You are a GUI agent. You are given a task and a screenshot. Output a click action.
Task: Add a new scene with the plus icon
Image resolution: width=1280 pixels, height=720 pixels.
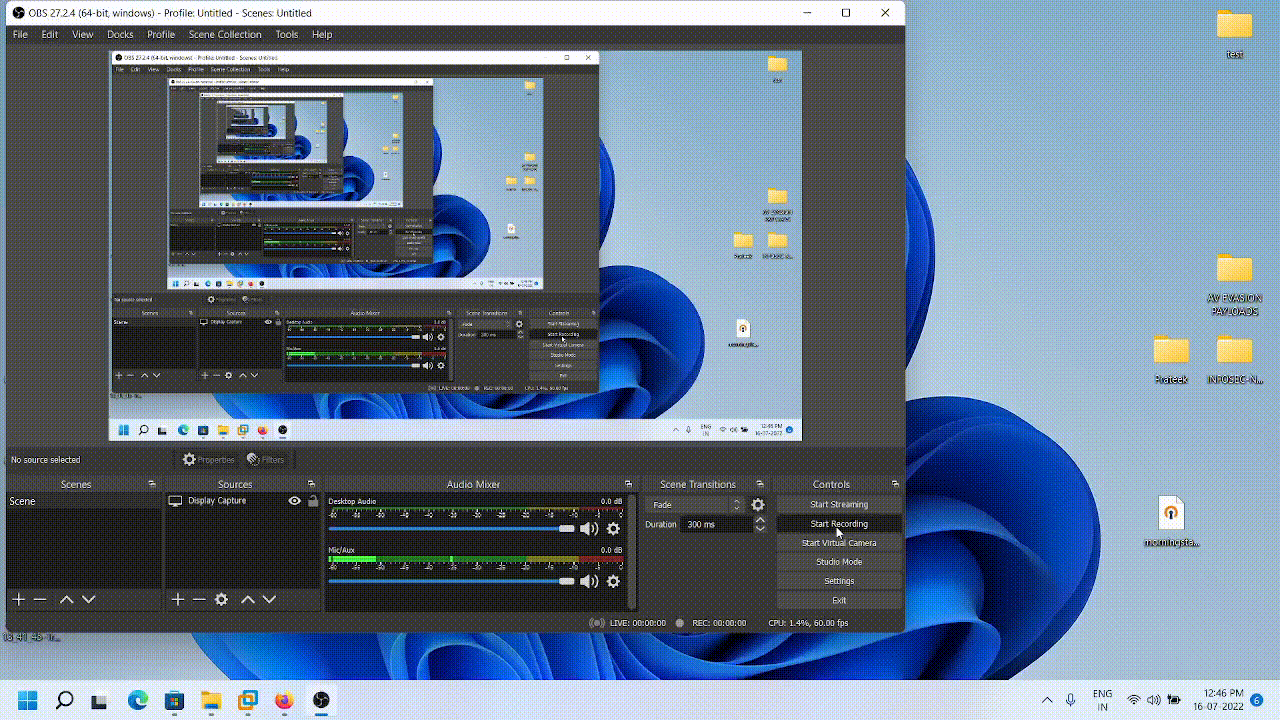(18, 599)
